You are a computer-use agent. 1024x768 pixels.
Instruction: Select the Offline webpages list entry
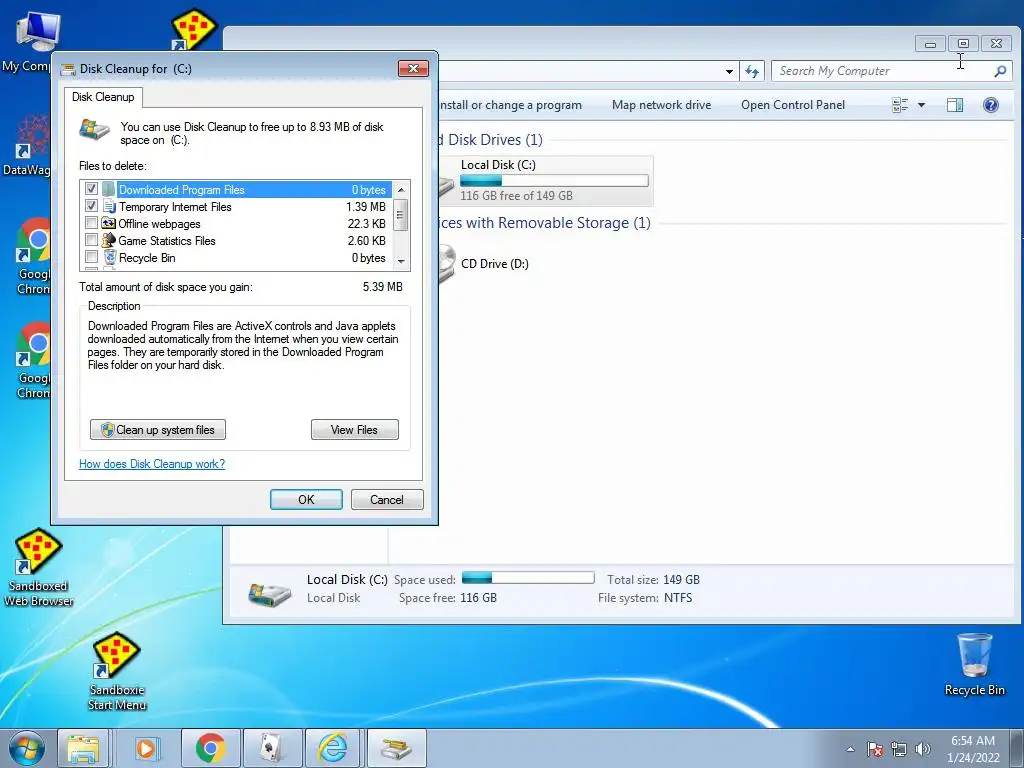click(236, 223)
